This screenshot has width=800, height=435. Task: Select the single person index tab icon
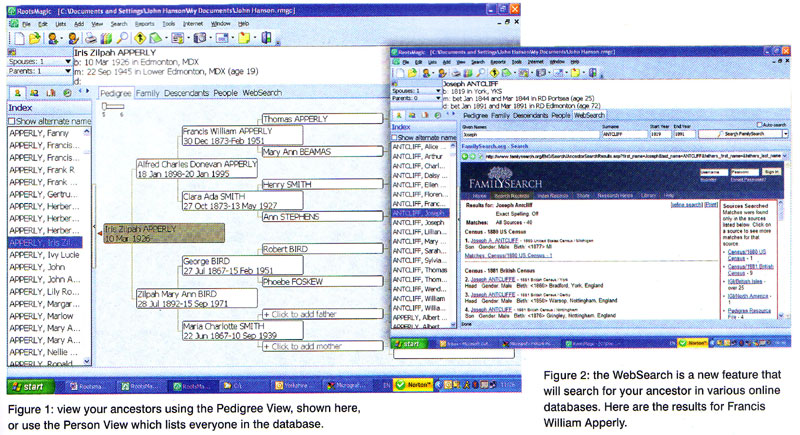pos(17,93)
